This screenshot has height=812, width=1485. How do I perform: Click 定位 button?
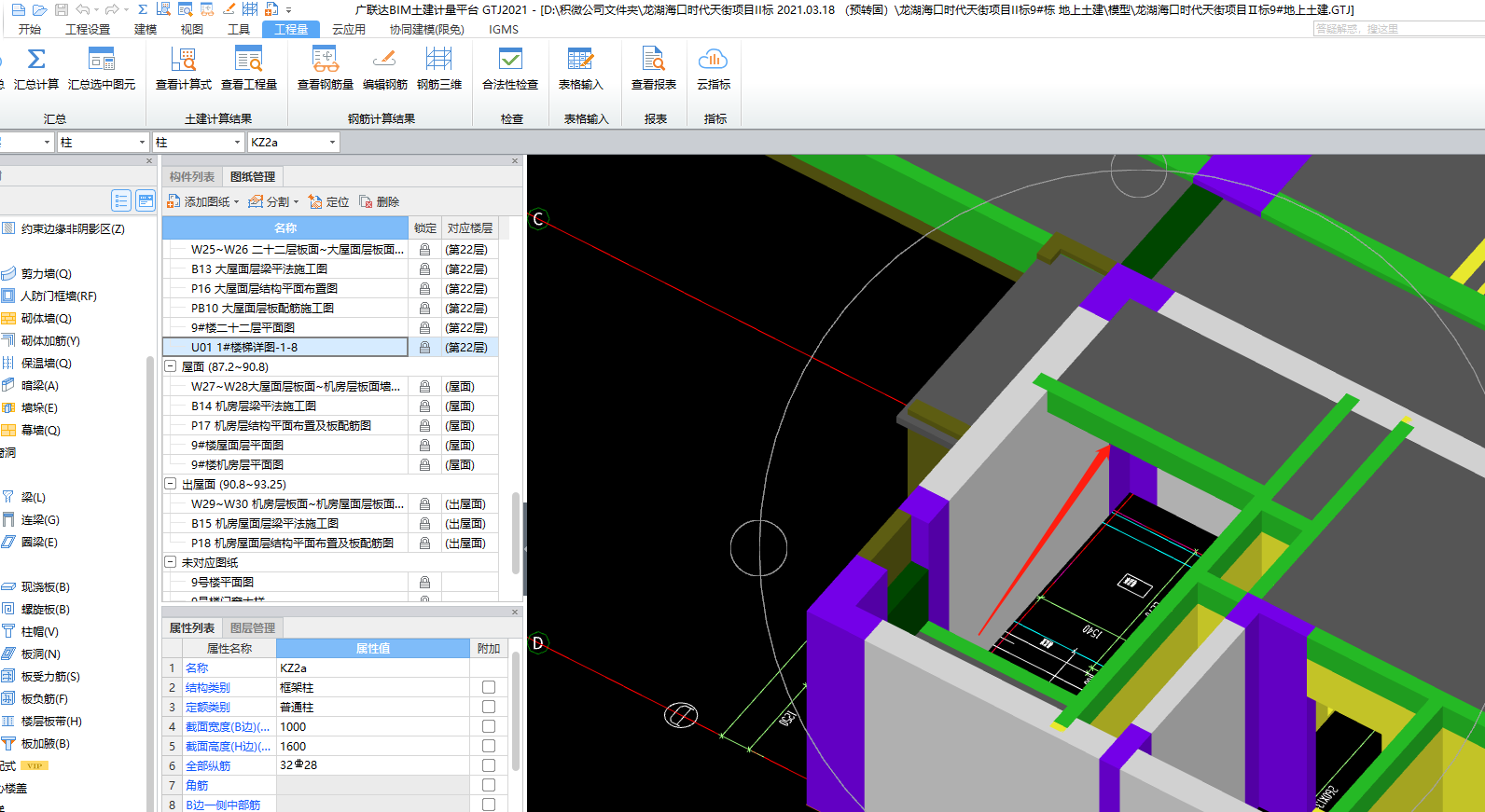point(328,201)
